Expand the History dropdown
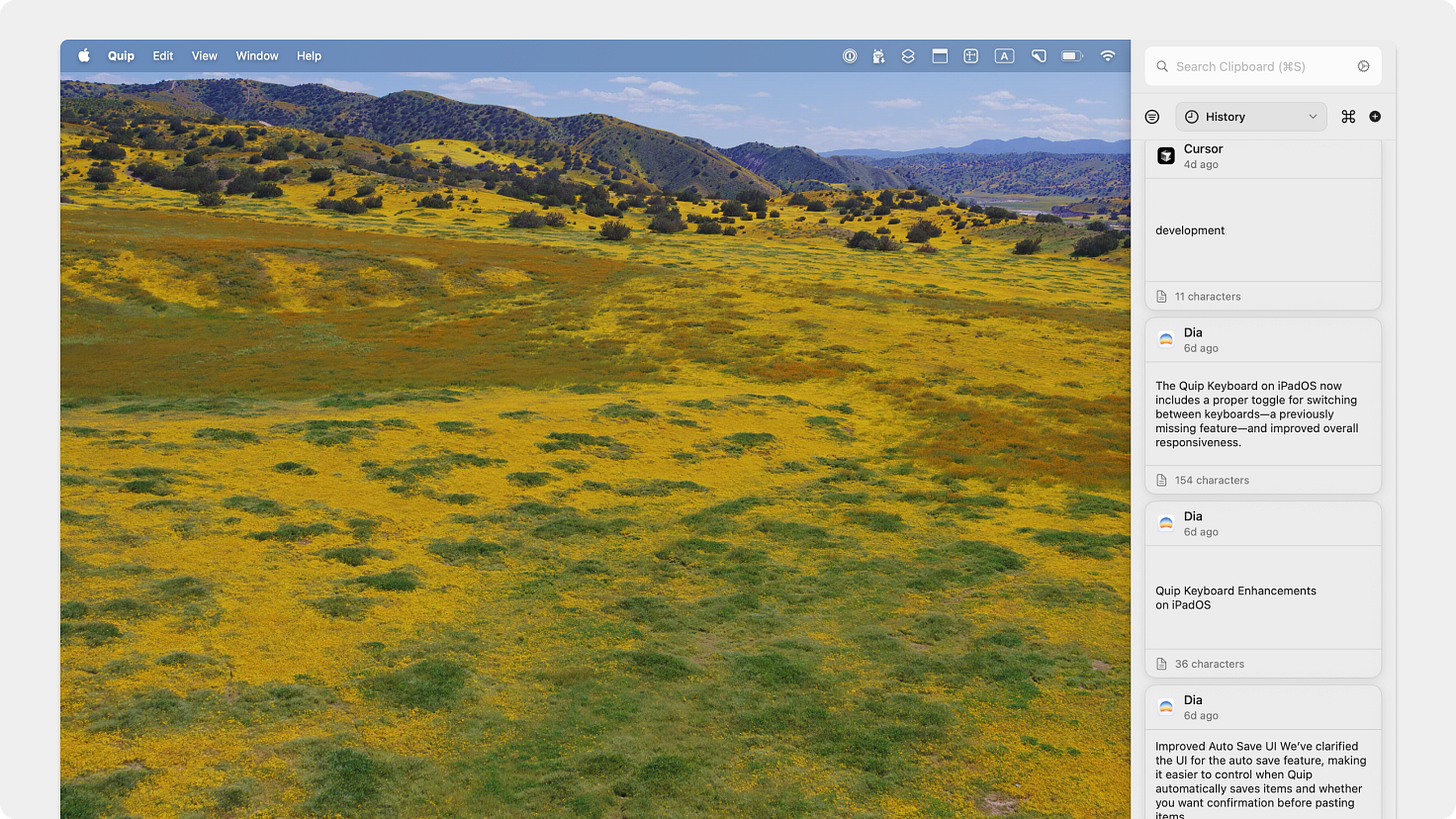 pos(1251,117)
